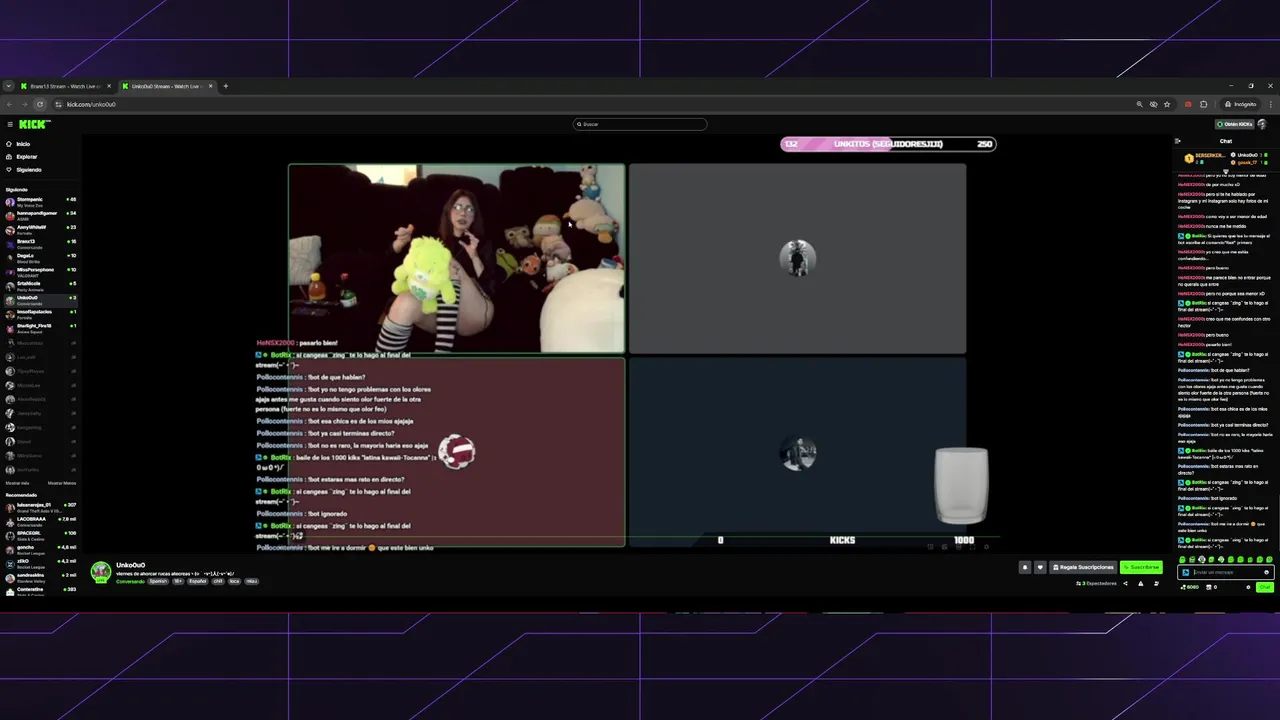This screenshot has height=720, width=1280.
Task: Open the MissPersephone followed channel
Action: (x=40, y=271)
